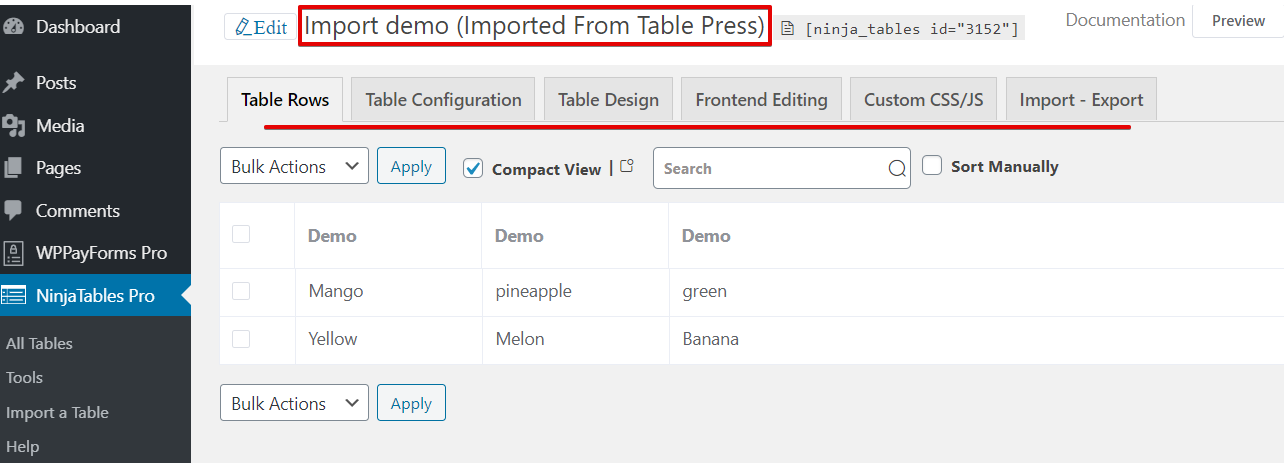This screenshot has width=1284, height=463.
Task: Open the Import - Export tab
Action: point(1081,100)
